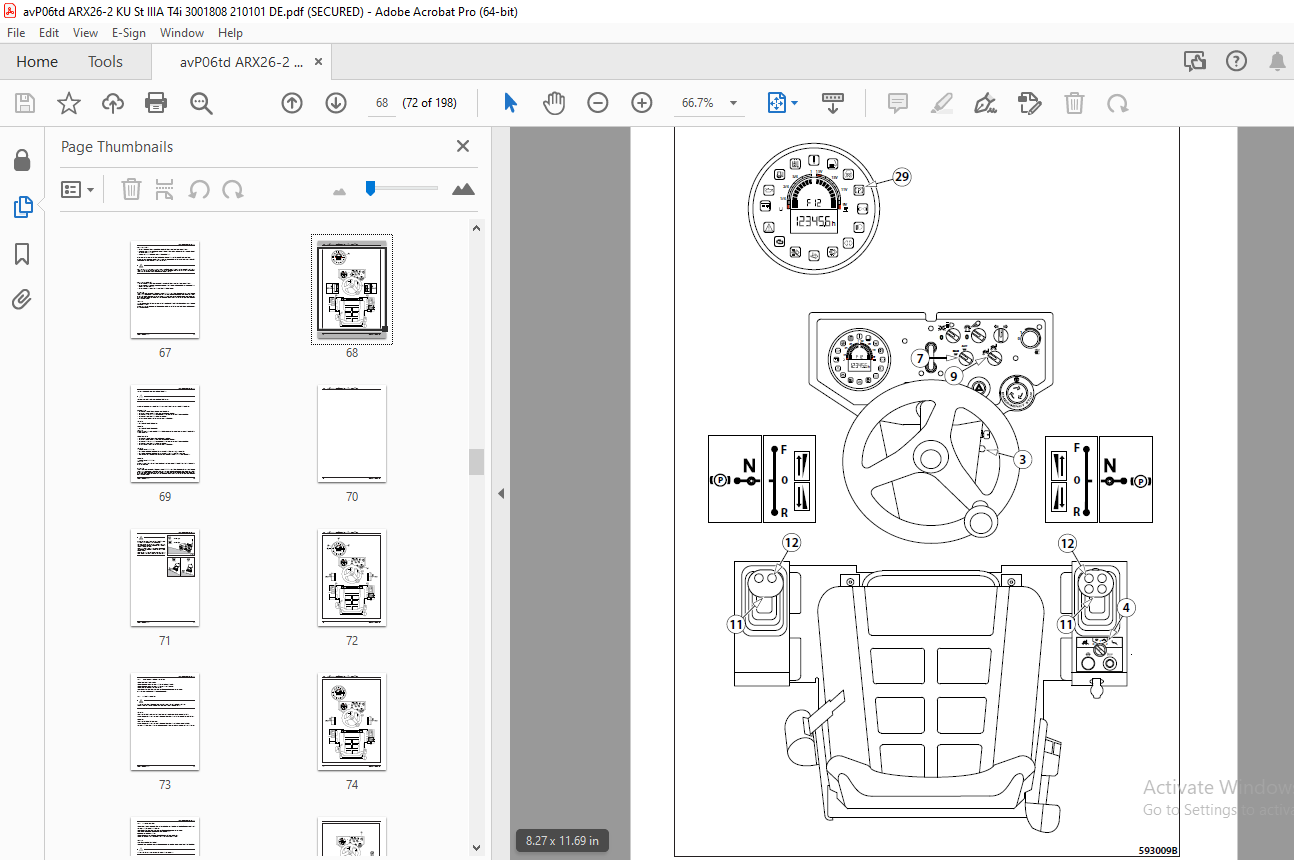Select page 69 thumbnail

click(x=165, y=434)
